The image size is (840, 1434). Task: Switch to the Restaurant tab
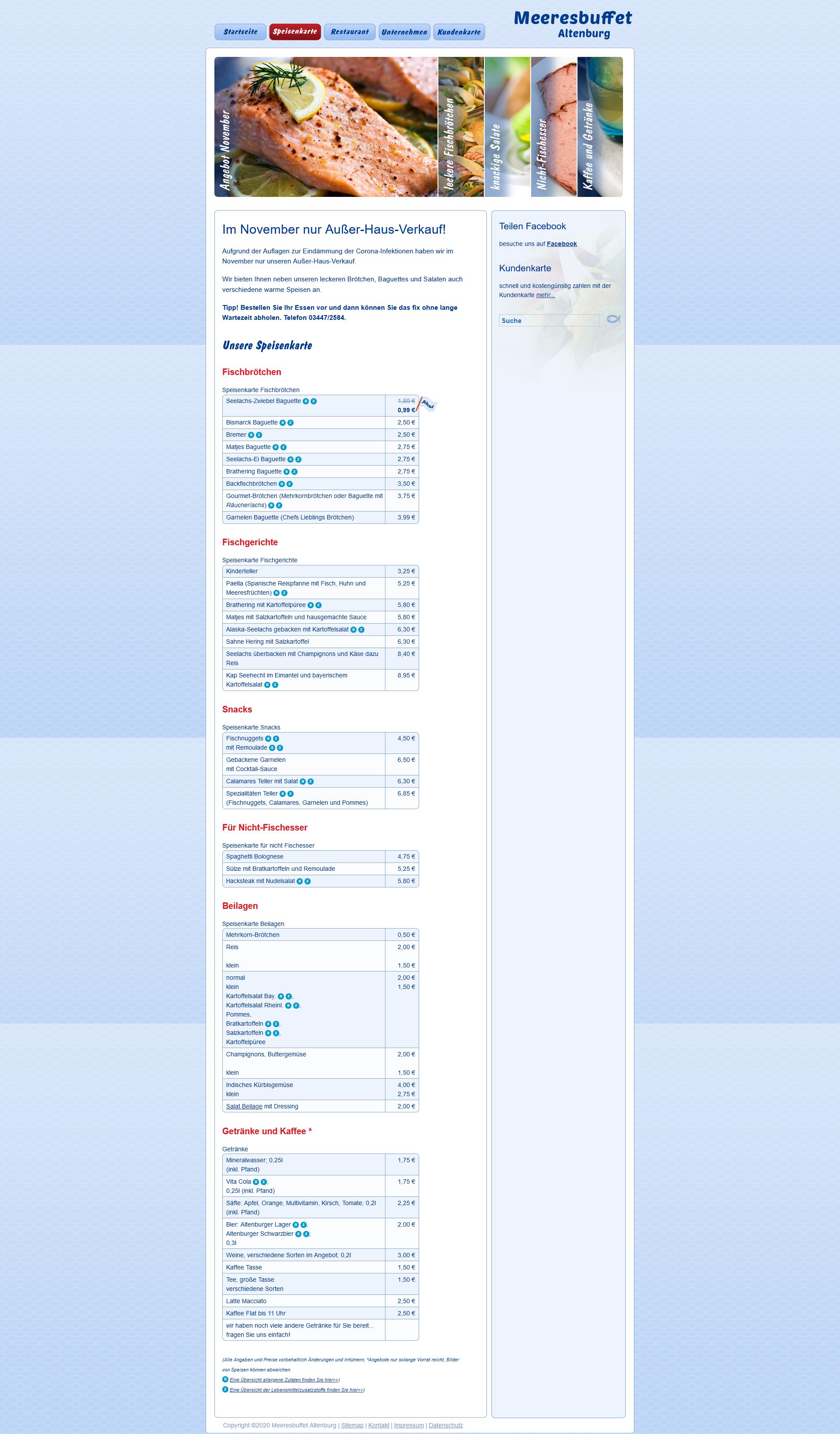click(x=350, y=32)
